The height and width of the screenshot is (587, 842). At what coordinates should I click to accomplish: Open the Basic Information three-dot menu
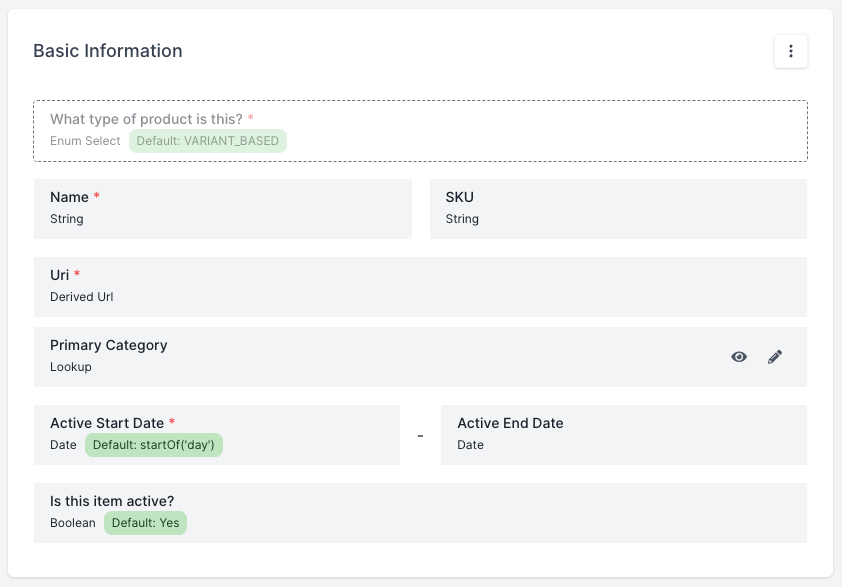click(x=790, y=51)
